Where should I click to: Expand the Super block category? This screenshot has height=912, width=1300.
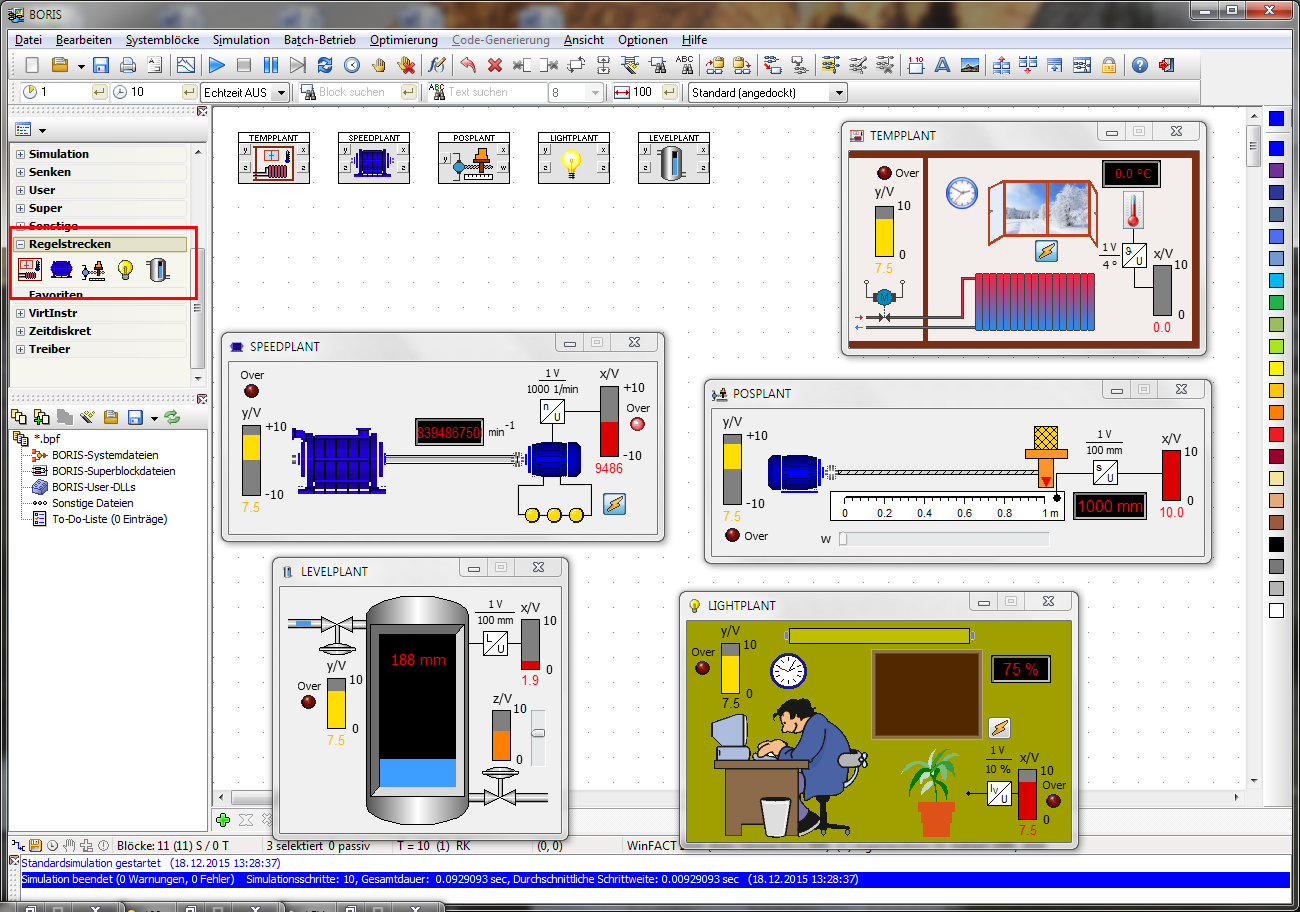pyautogui.click(x=21, y=208)
